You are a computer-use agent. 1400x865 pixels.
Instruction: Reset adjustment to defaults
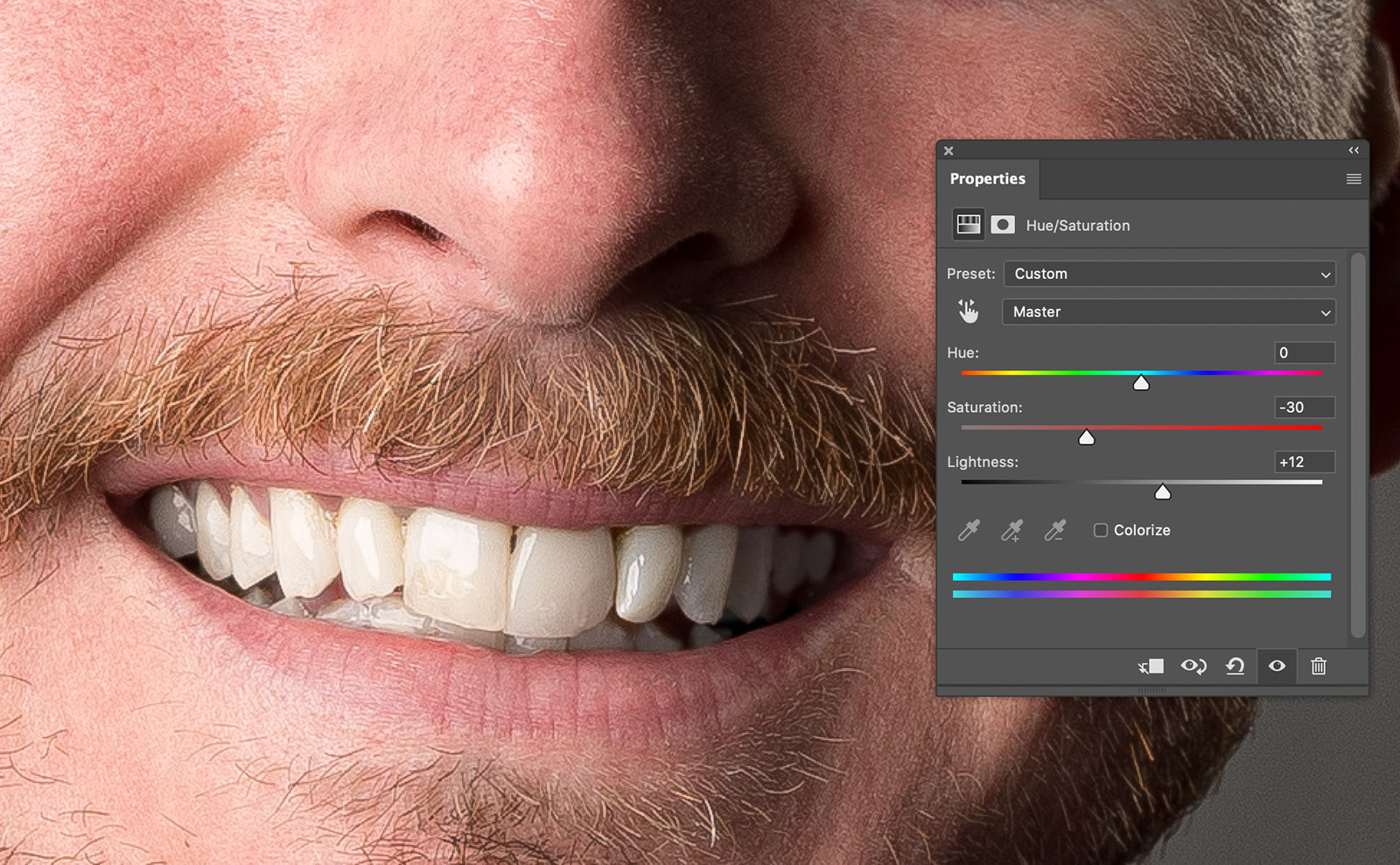tap(1235, 666)
